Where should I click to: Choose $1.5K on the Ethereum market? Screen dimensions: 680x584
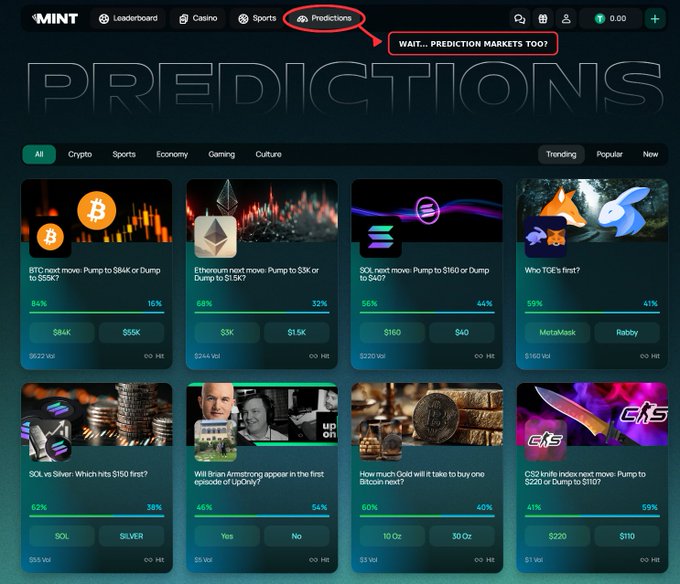click(297, 333)
